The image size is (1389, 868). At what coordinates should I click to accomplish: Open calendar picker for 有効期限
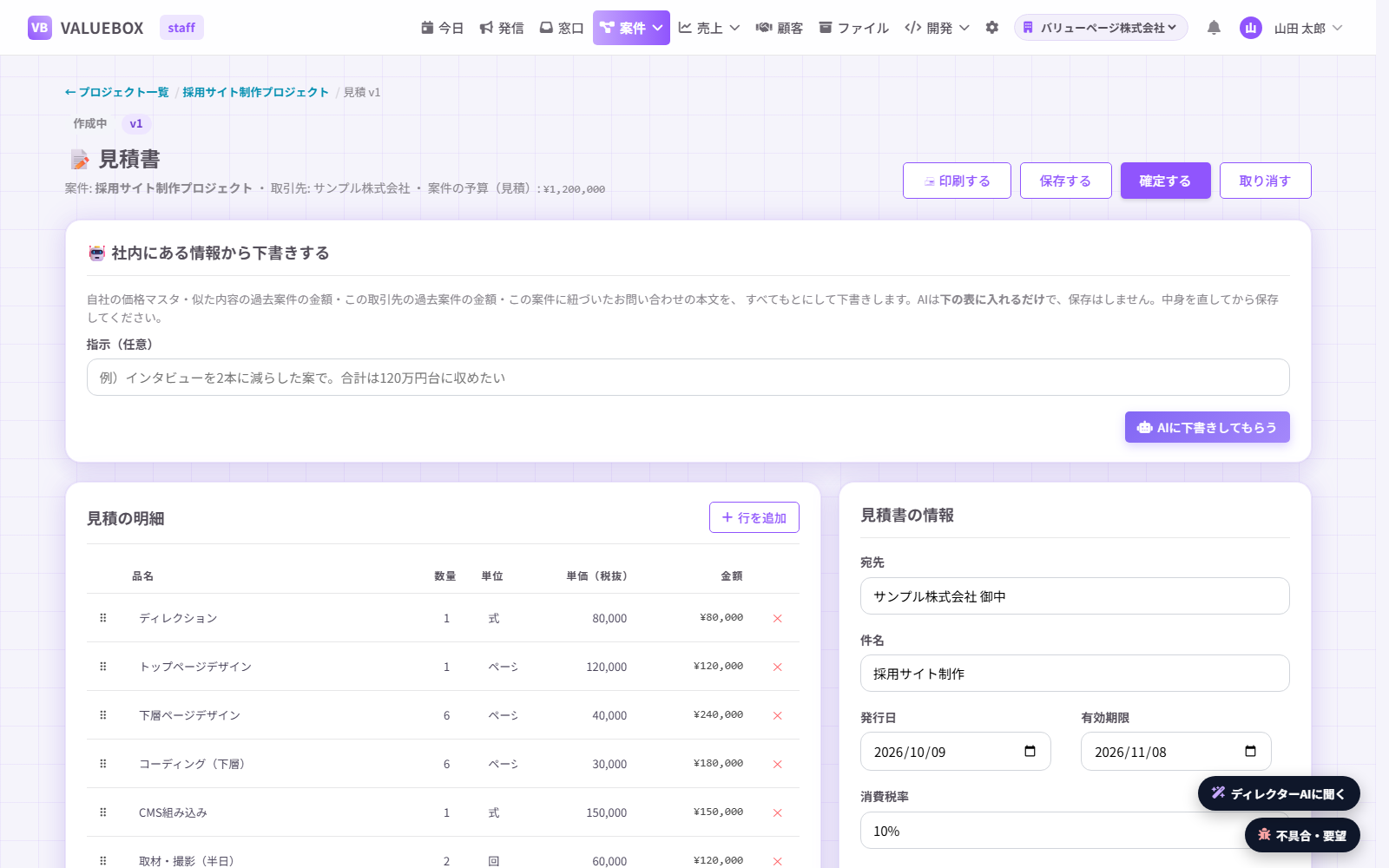pyautogui.click(x=1250, y=752)
